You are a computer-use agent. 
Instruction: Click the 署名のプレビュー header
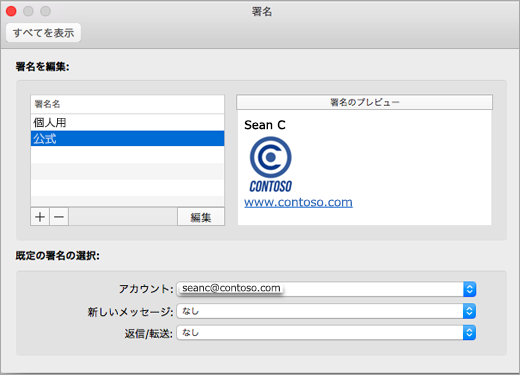coord(364,102)
